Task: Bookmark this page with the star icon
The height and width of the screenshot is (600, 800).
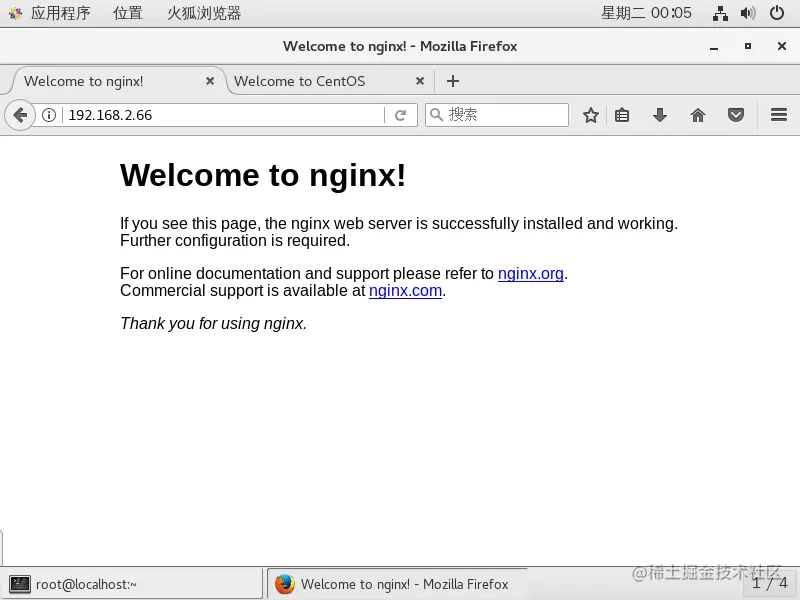Action: [x=591, y=115]
